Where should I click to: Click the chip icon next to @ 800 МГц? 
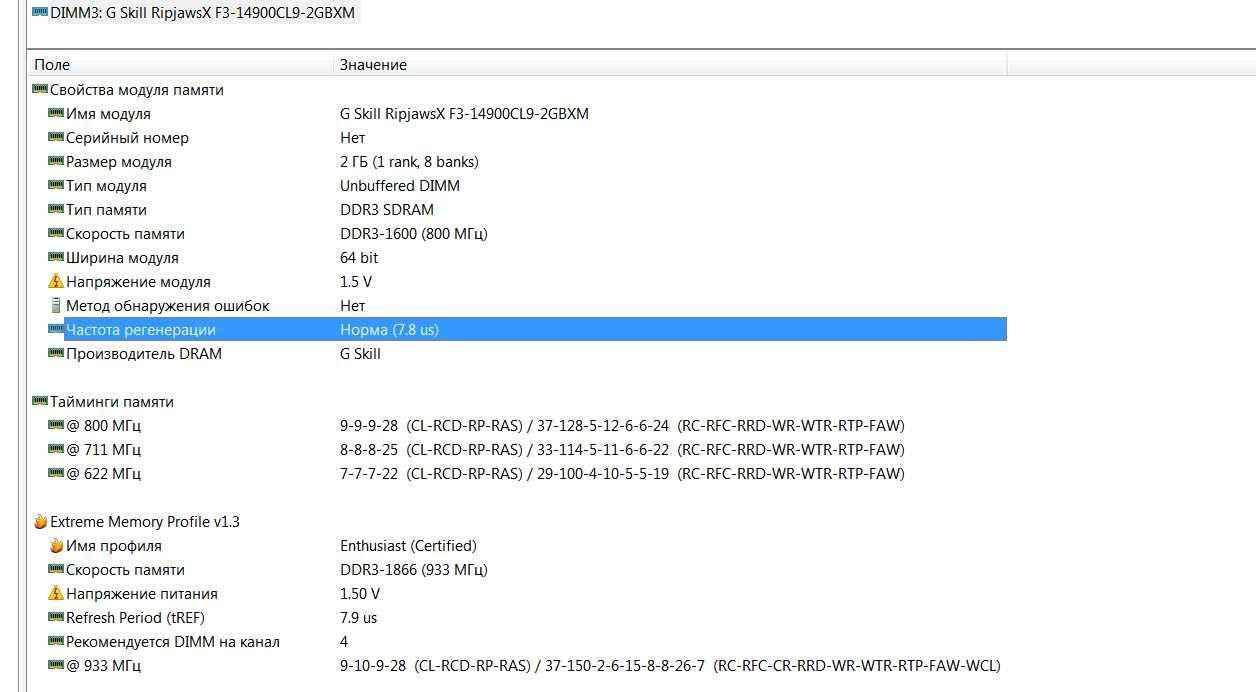(x=56, y=425)
